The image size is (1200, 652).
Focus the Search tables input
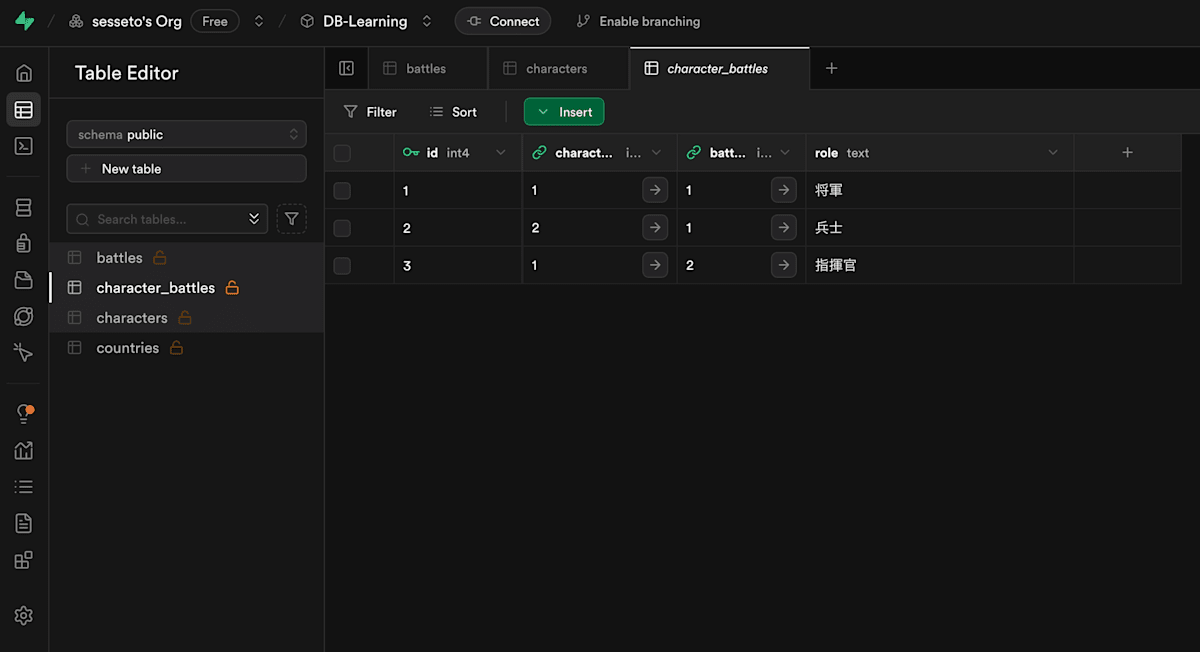click(168, 219)
